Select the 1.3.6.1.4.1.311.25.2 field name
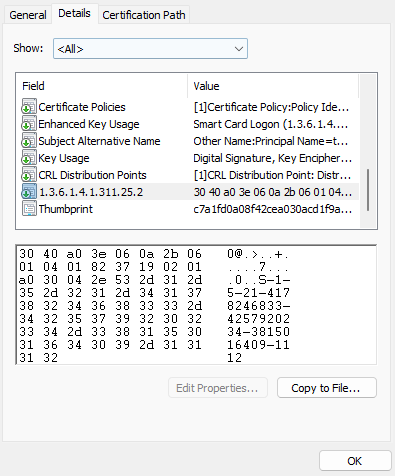 [91, 192]
